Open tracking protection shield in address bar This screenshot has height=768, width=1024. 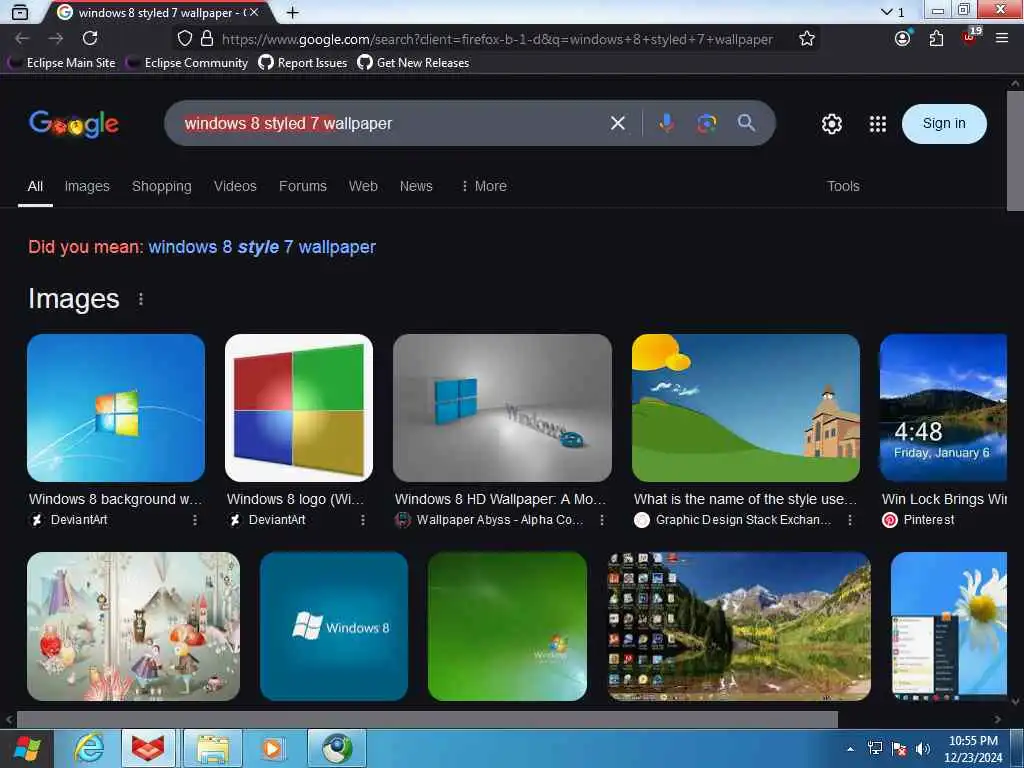185,39
